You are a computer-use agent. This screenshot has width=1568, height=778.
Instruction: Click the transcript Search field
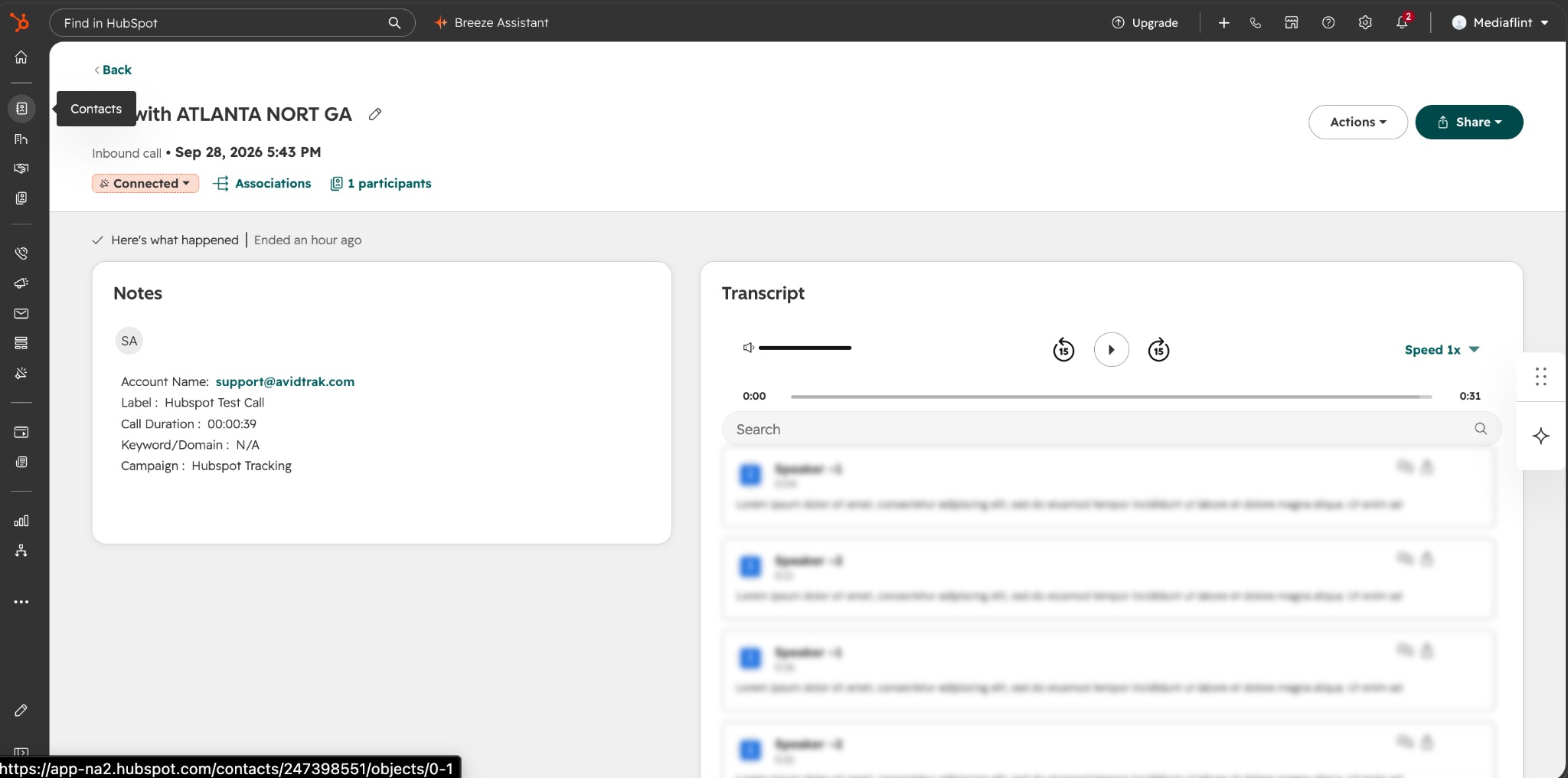(1111, 430)
